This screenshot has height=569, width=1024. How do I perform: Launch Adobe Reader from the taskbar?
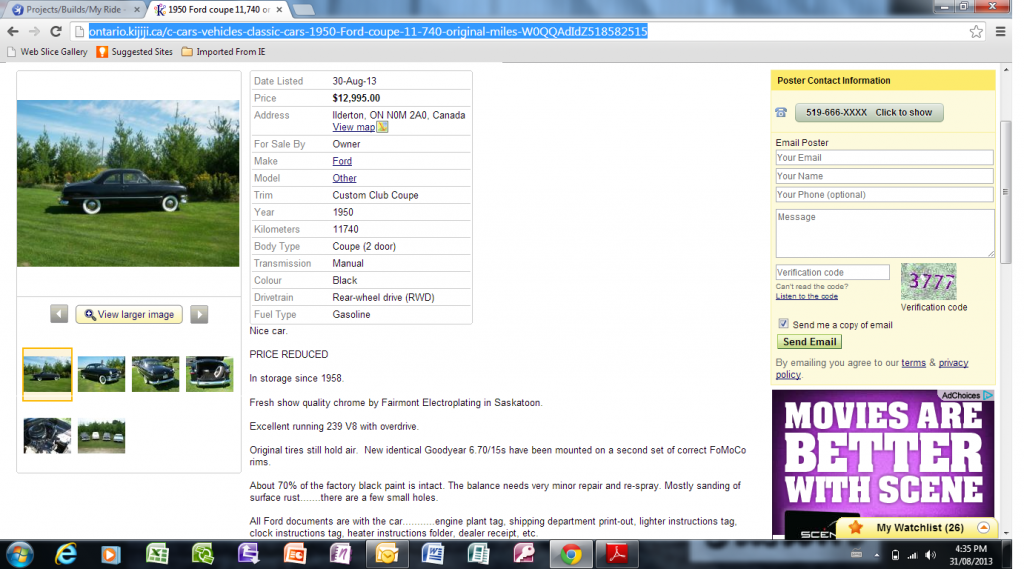tap(618, 554)
